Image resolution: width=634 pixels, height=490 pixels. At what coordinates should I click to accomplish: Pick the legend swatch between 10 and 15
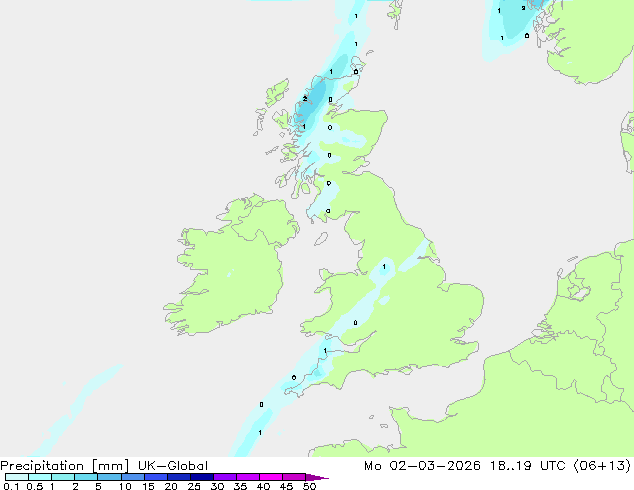pyautogui.click(x=133, y=477)
